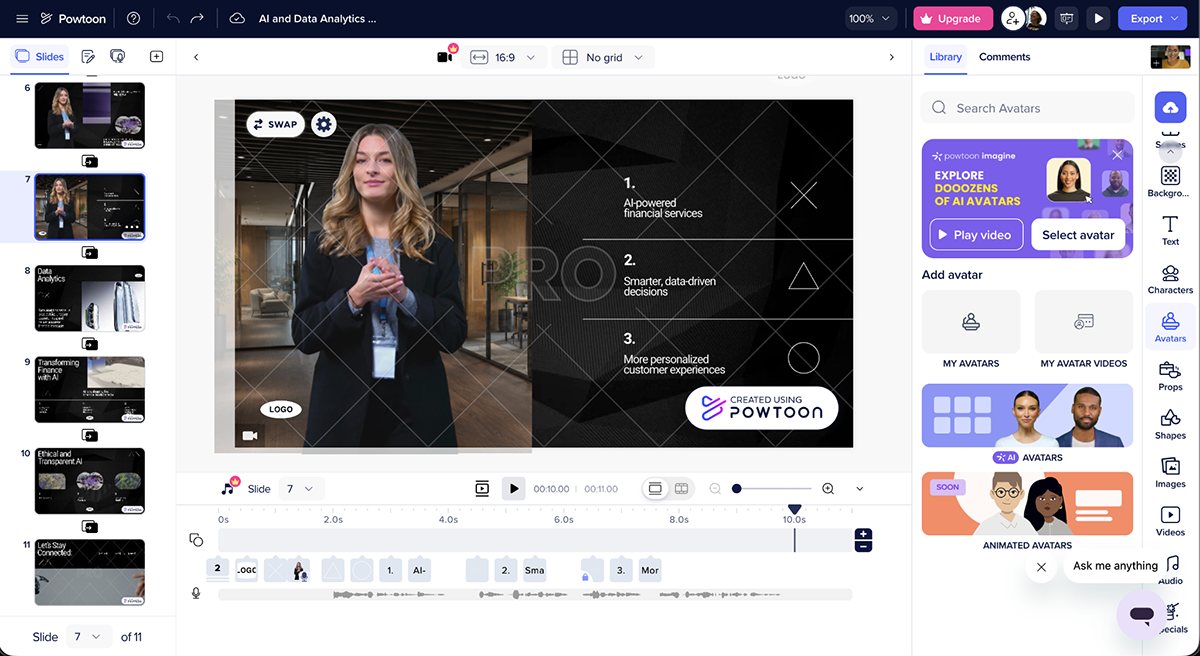
Task: Open the Text library category
Action: pyautogui.click(x=1170, y=231)
